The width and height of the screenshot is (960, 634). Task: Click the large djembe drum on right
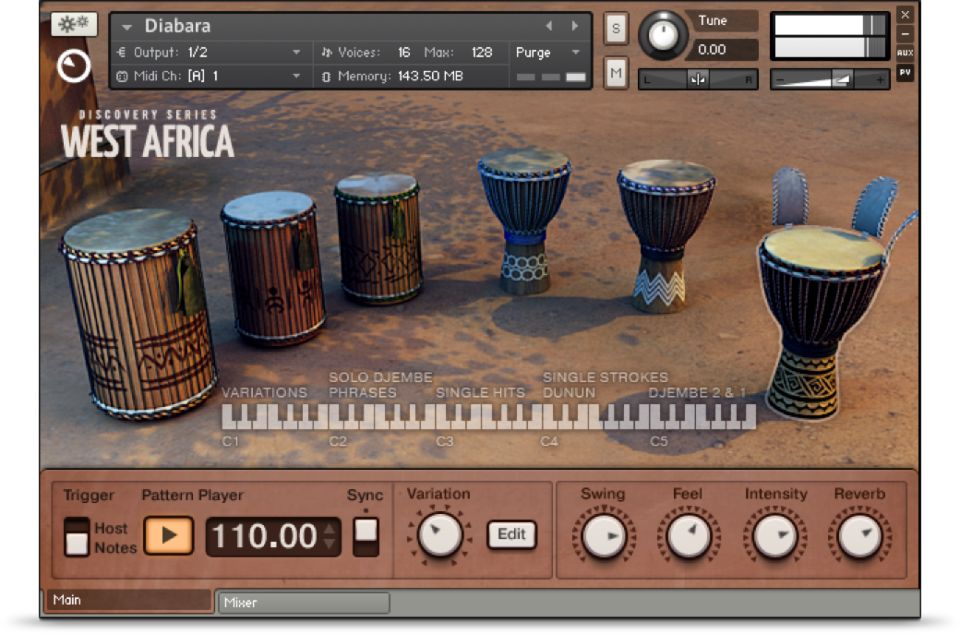[820, 310]
